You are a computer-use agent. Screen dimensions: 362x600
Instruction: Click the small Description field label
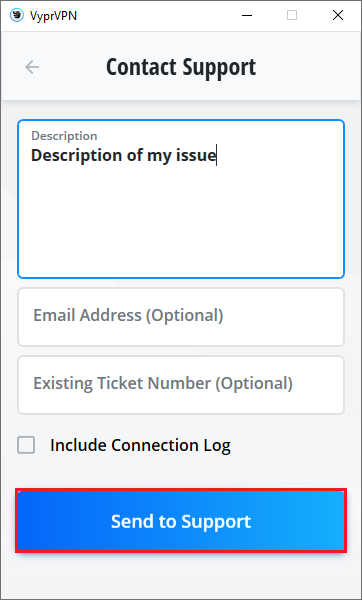click(x=64, y=136)
